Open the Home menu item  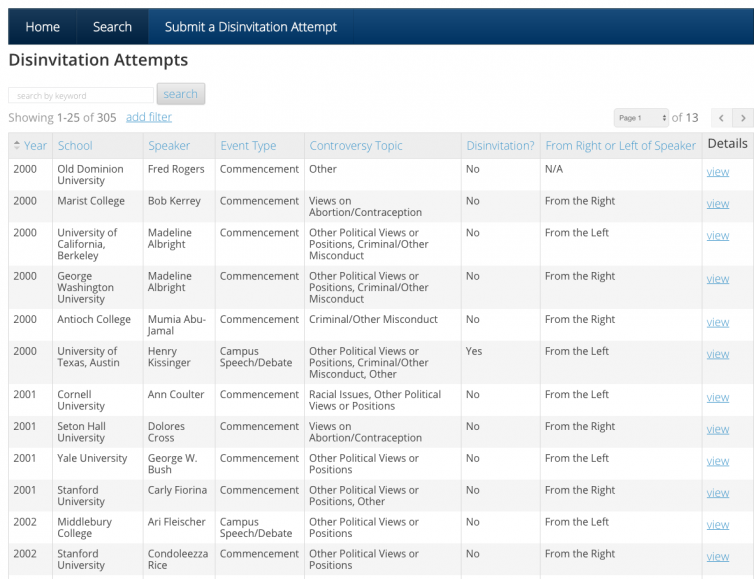click(x=42, y=27)
